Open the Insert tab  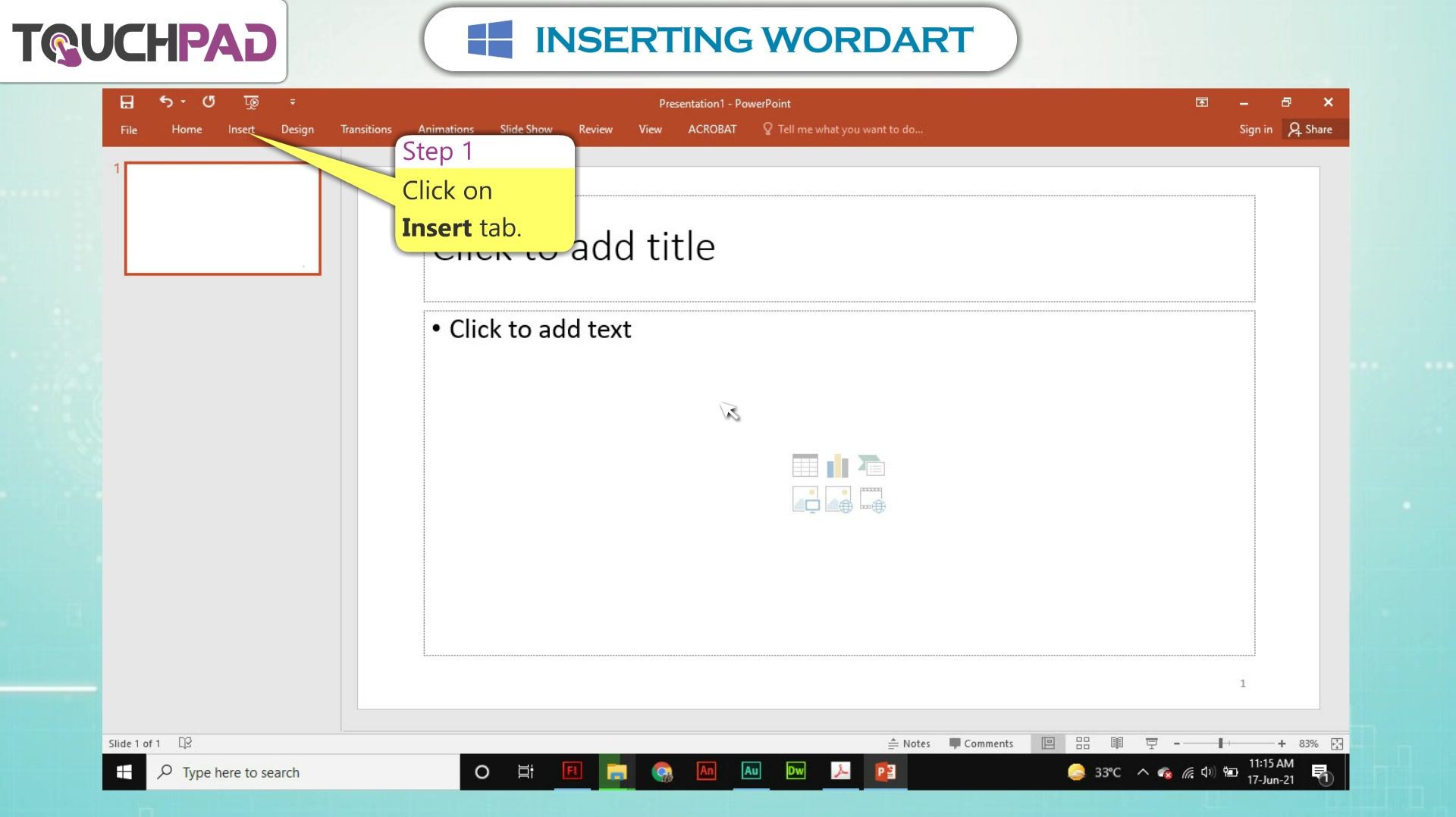pos(241,130)
